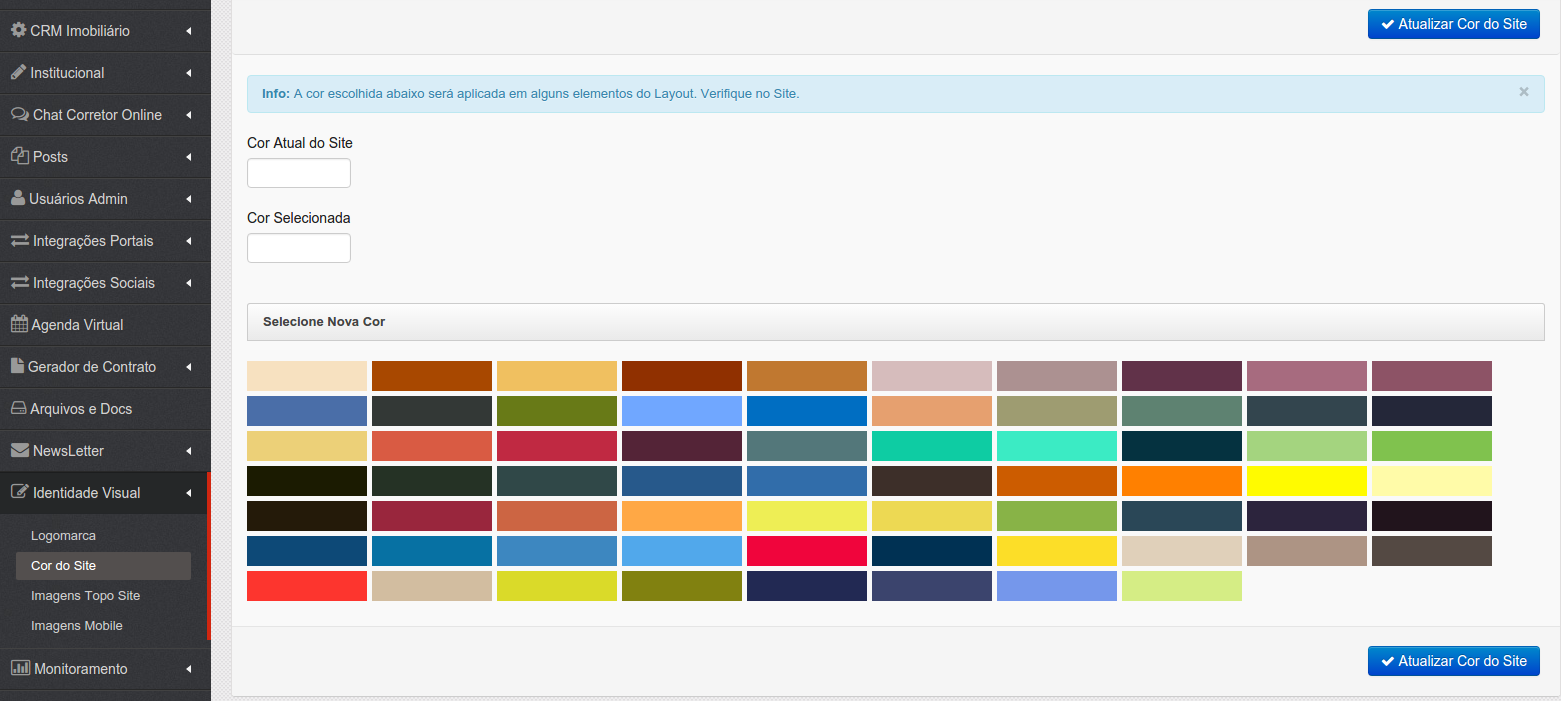Click the Institucional pencil icon
Viewport: 1561px width, 701px height.
(x=18, y=72)
